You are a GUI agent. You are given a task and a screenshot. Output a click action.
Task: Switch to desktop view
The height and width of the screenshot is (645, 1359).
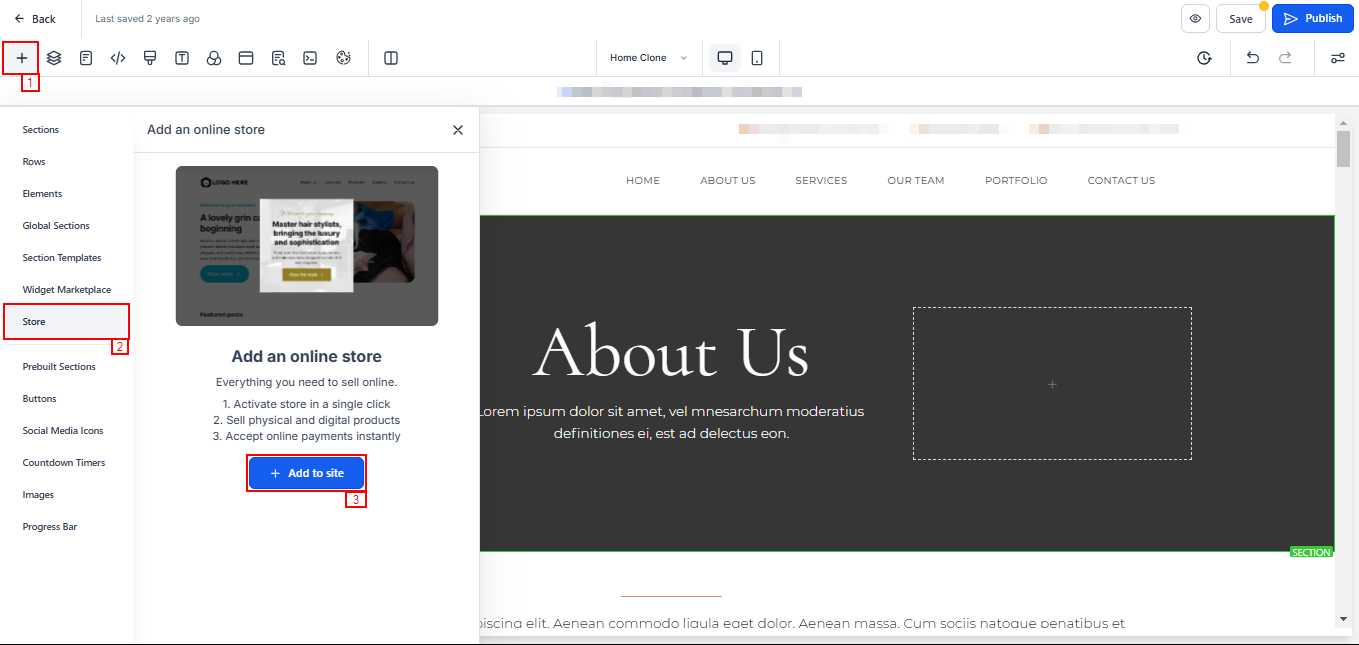pyautogui.click(x=725, y=58)
